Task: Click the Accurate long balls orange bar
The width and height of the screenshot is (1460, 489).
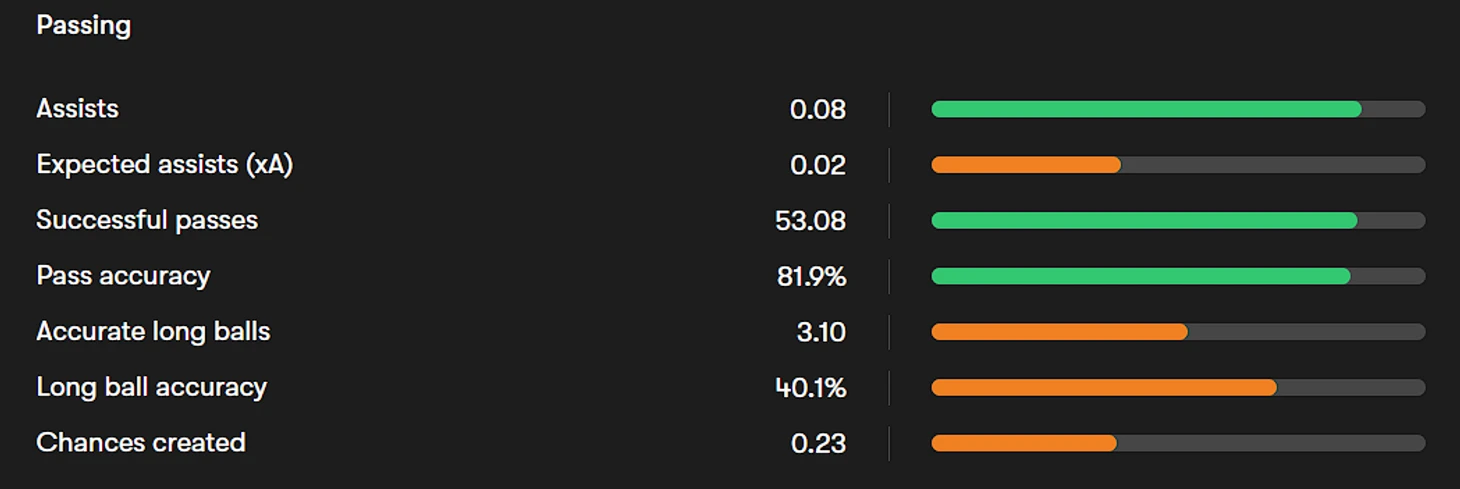Action: (x=1059, y=331)
